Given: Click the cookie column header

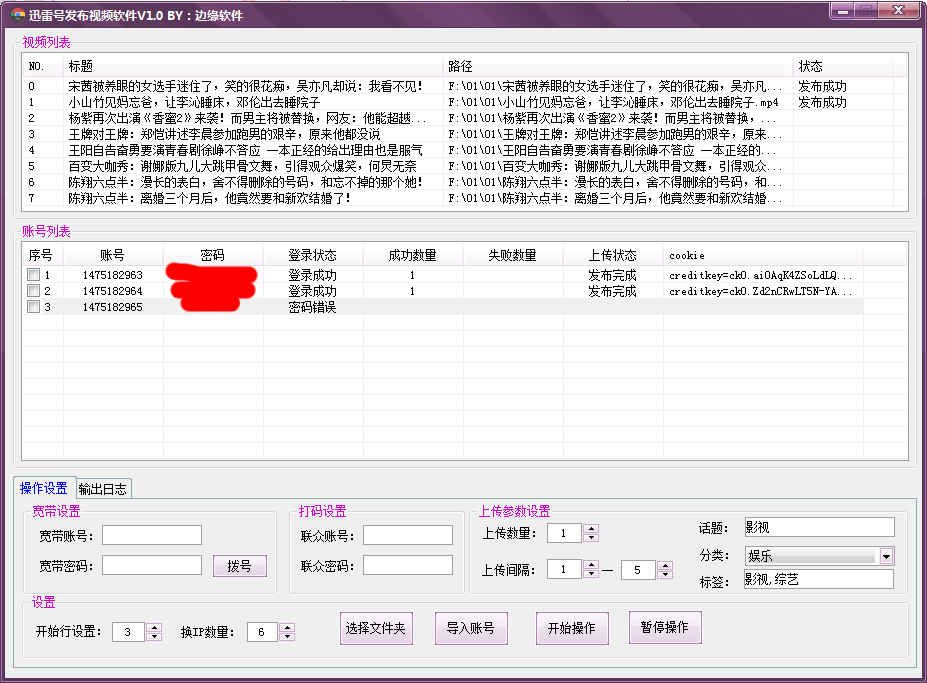Looking at the screenshot, I should pyautogui.click(x=763, y=255).
